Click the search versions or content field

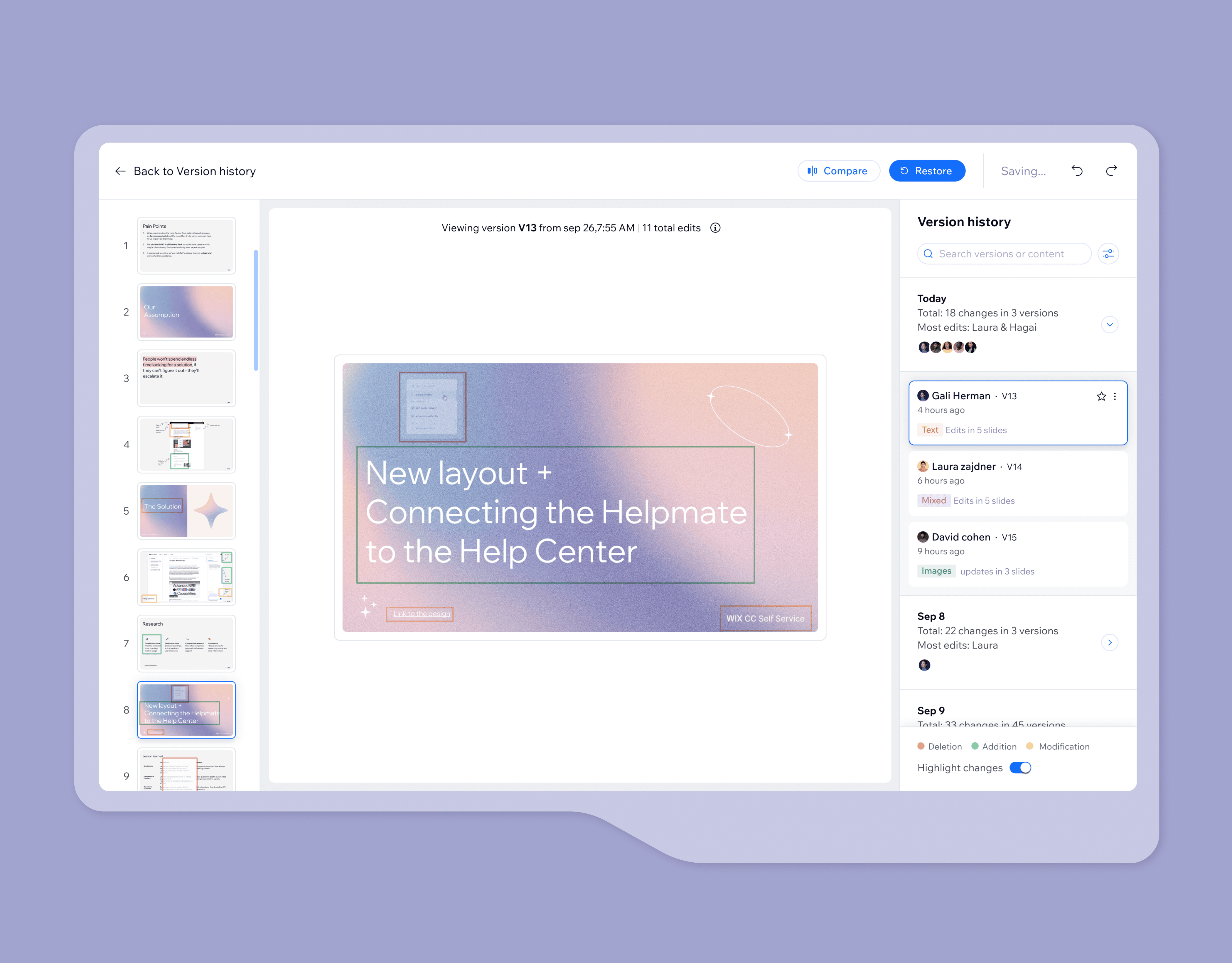[1004, 254]
